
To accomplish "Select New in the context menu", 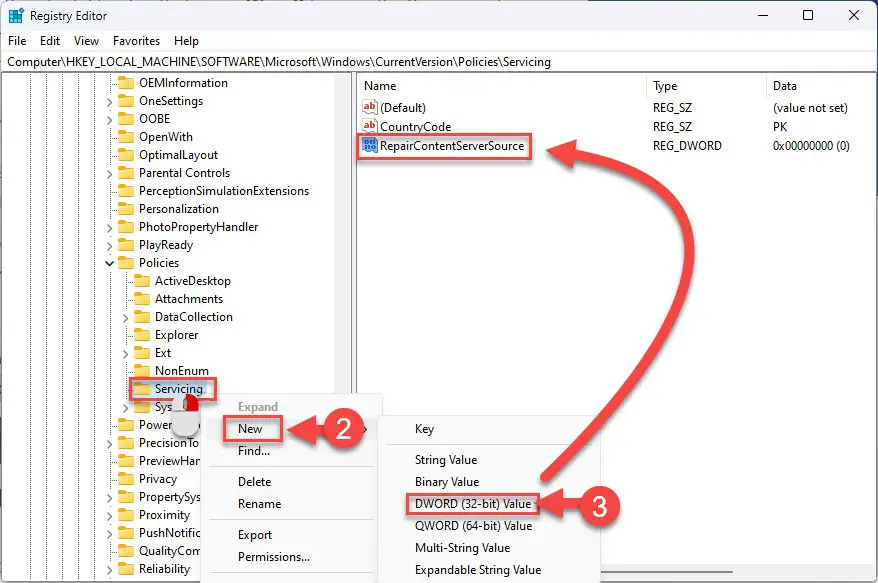I will 250,429.
